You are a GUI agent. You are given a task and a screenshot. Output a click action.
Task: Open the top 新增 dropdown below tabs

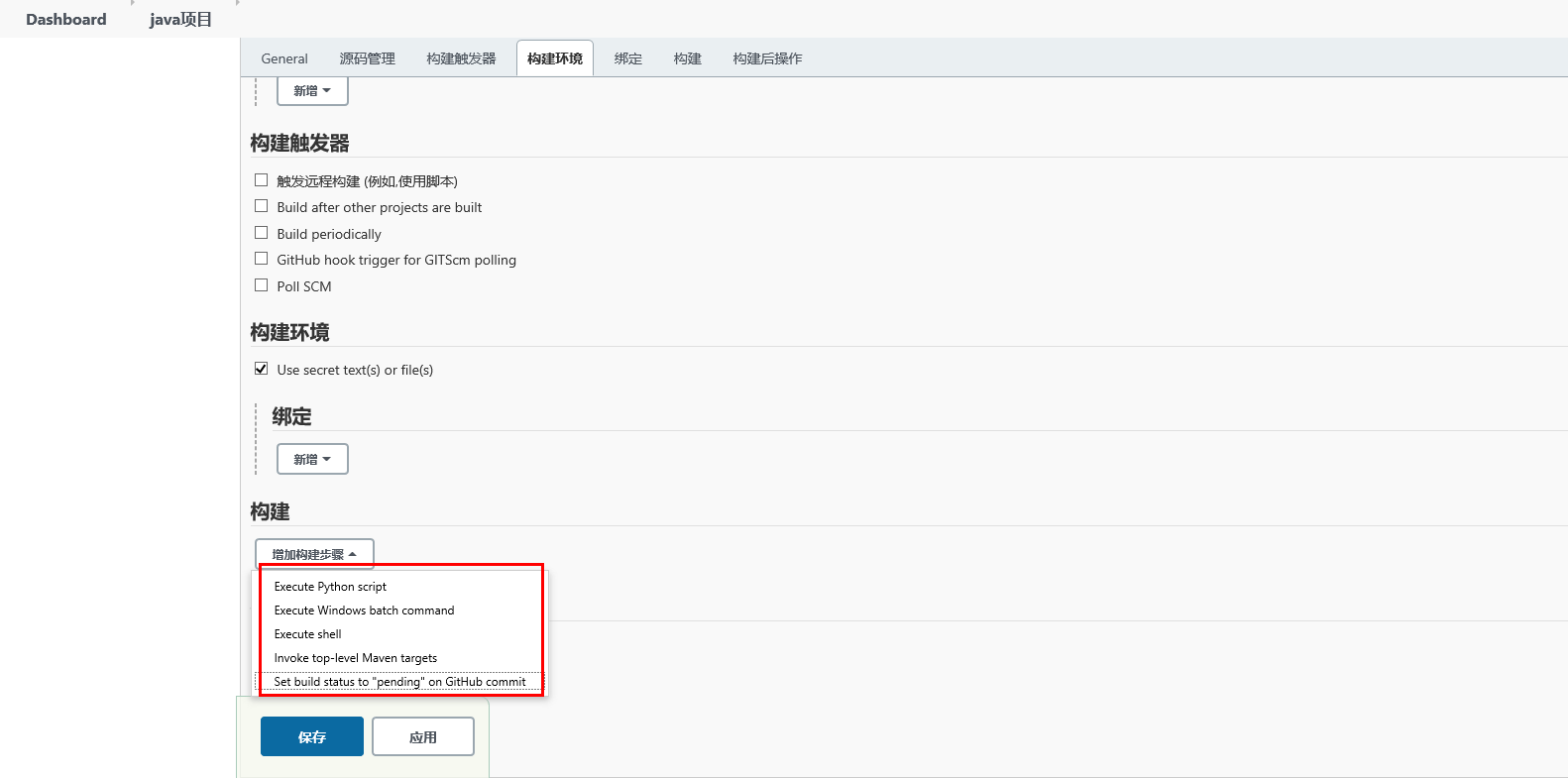(x=312, y=90)
